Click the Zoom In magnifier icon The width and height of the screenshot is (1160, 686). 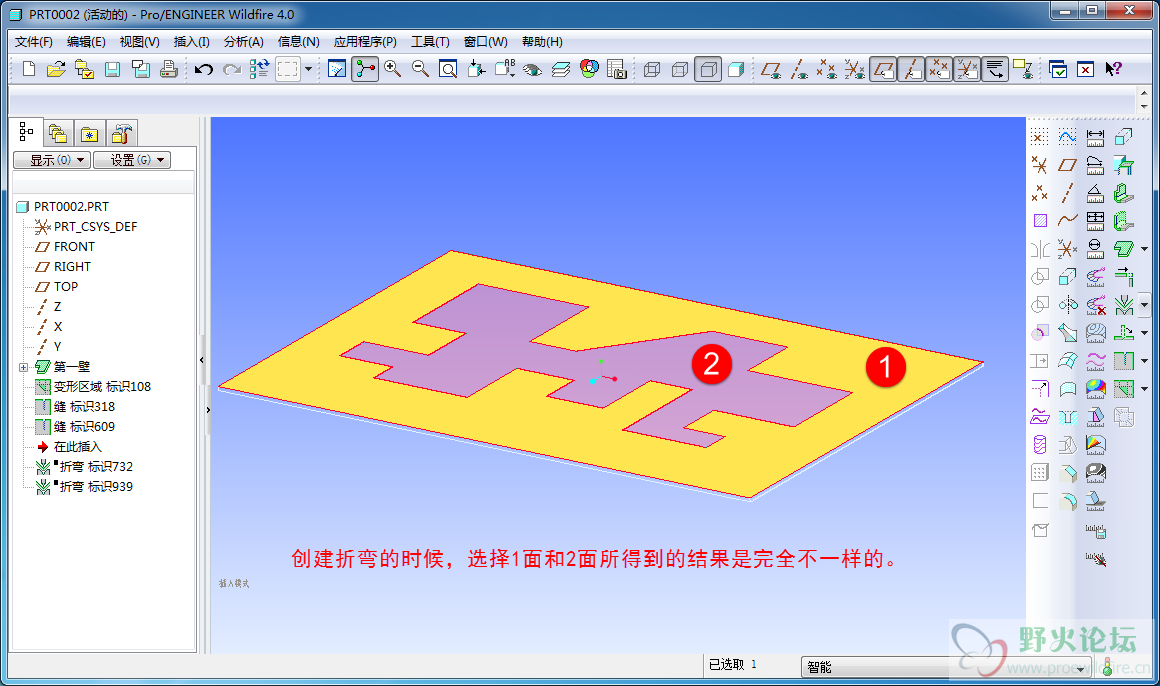(392, 69)
